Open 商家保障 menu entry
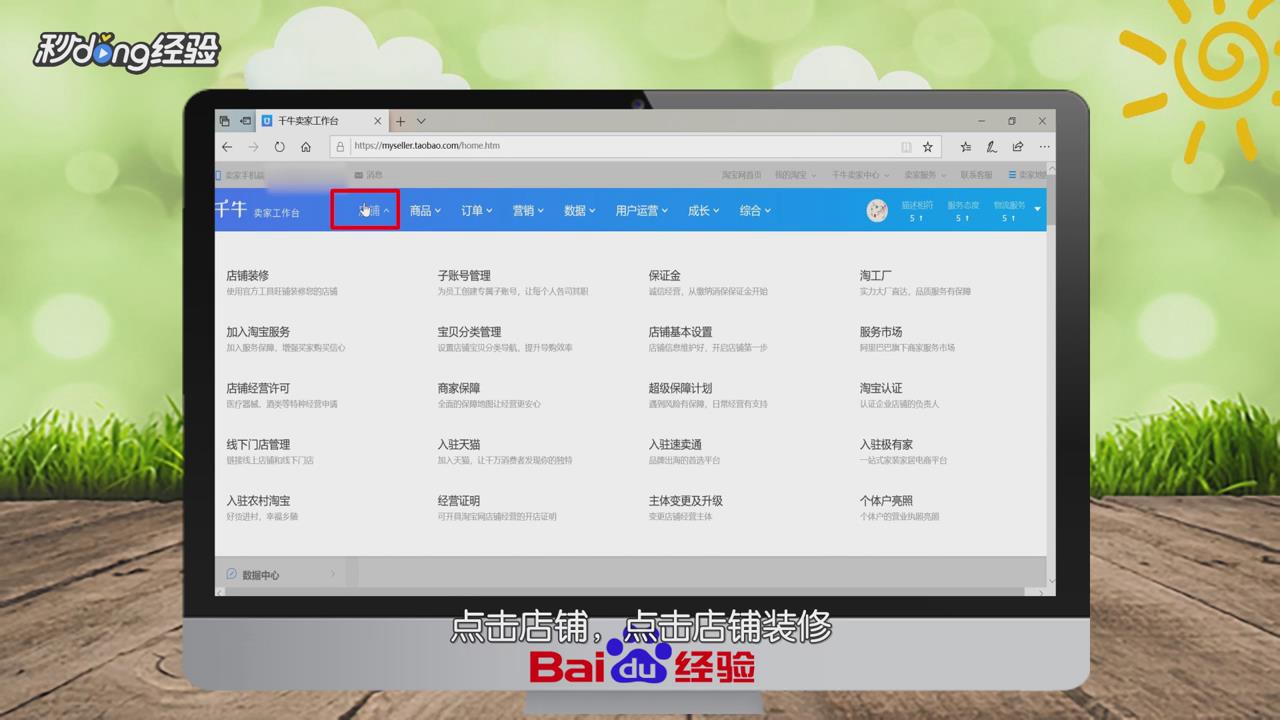This screenshot has width=1280, height=720. (459, 388)
